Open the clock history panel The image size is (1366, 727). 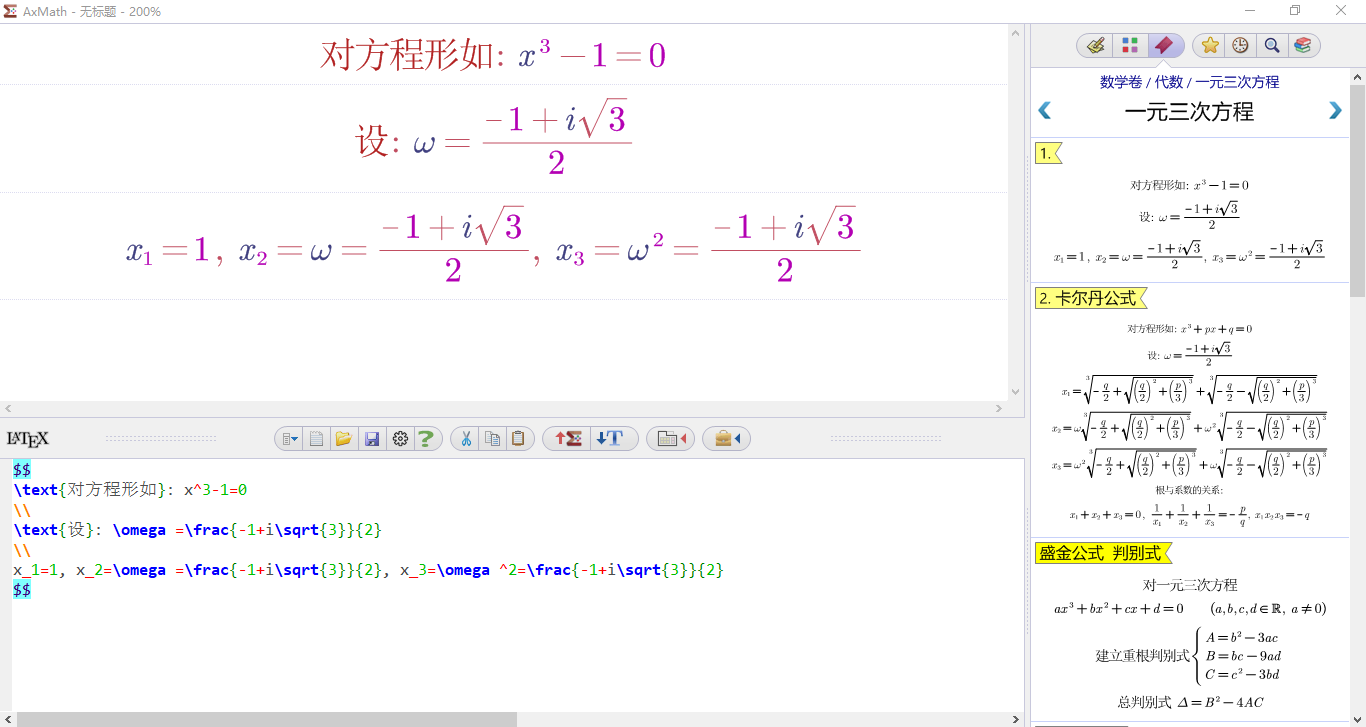click(1240, 45)
